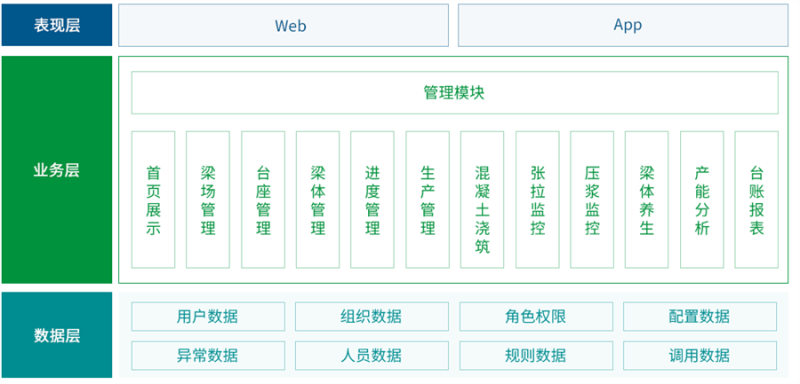Choose the 混凝土浇筑 module box
The width and height of the screenshot is (800, 384).
point(482,199)
